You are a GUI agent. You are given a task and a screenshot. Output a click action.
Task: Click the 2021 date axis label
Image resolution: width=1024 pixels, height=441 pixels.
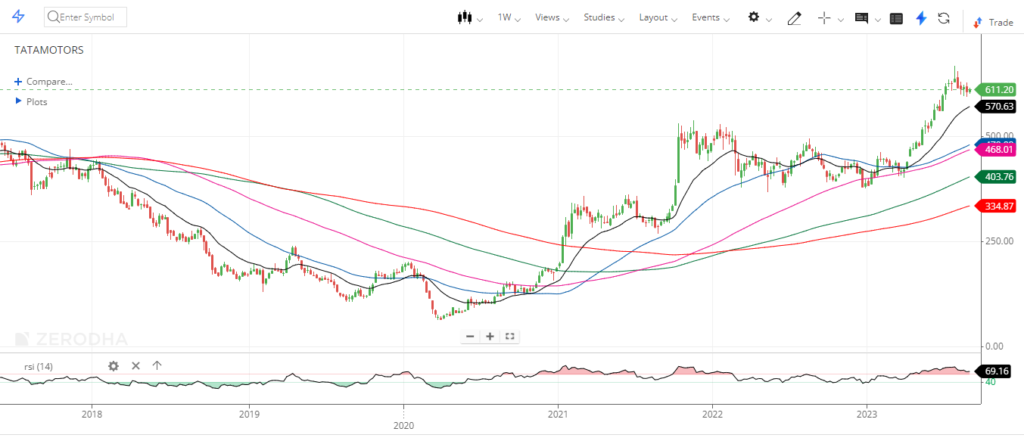(x=558, y=414)
